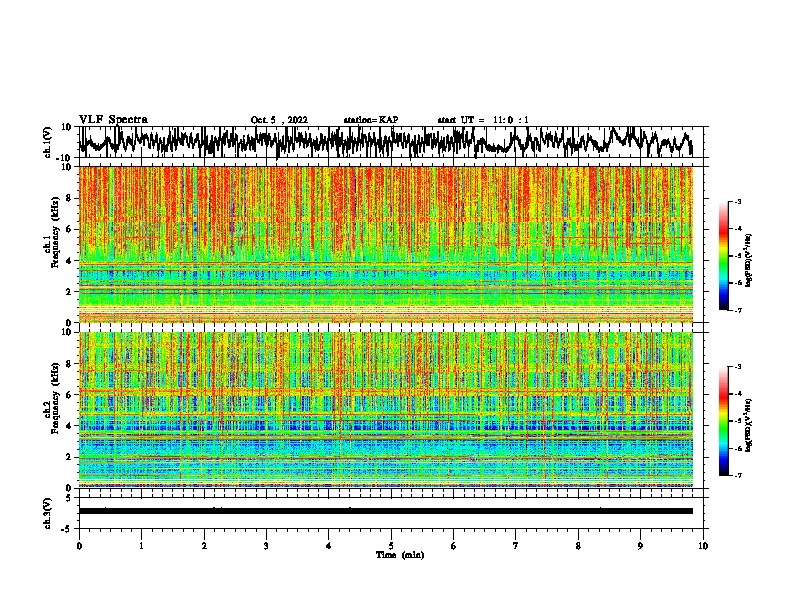Click time axis tick label "0"
Viewport: 792px width, 612px height.
pos(79,546)
